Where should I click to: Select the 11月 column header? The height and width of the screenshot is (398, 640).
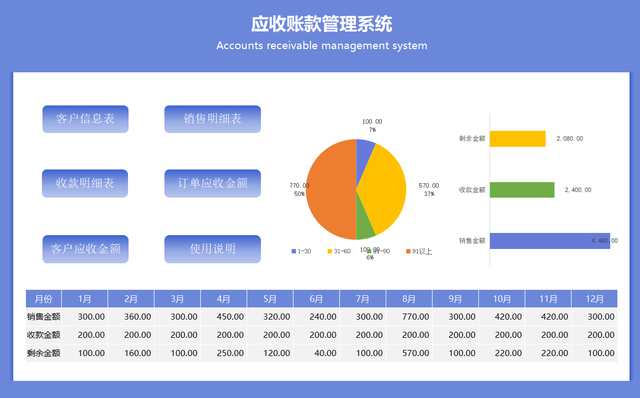[548, 299]
